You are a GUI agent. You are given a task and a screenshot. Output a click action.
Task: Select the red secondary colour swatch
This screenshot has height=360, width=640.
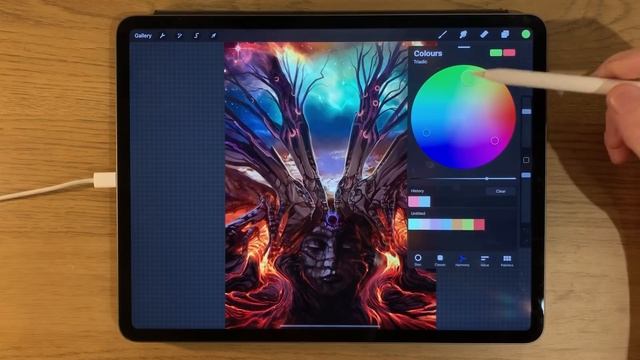(509, 53)
